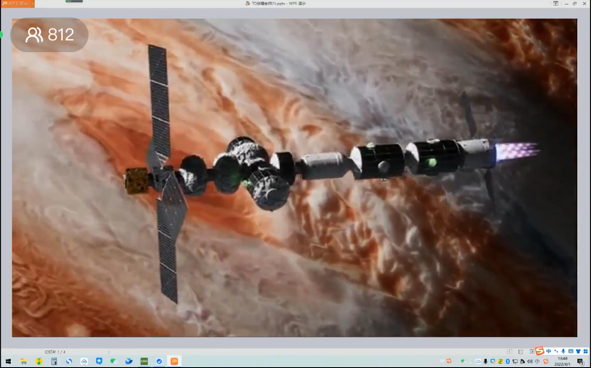The height and width of the screenshot is (368, 592).
Task: Toggle the system tray microphone icon
Action: (x=486, y=361)
